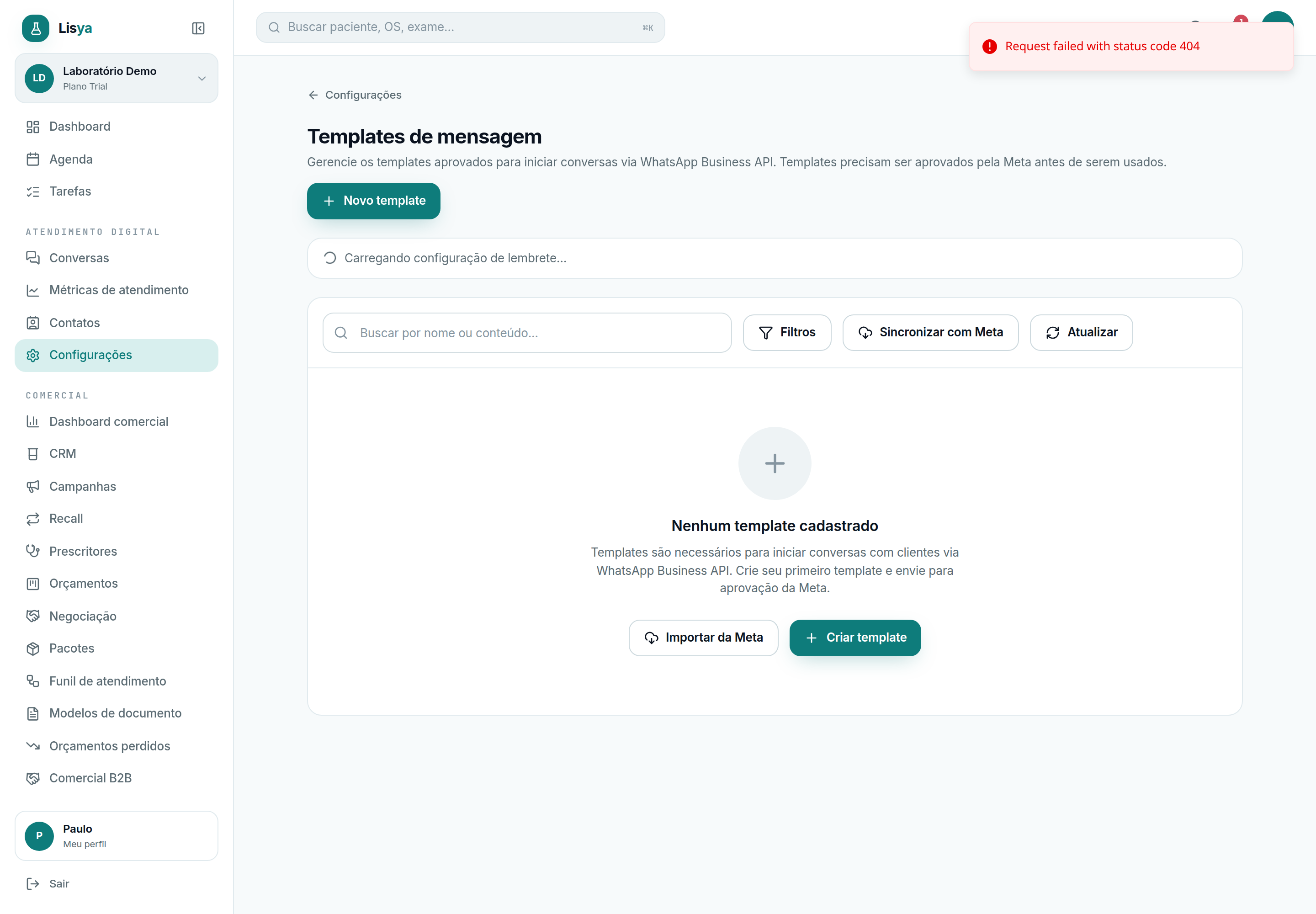Open Dashboard from the sidebar
Viewport: 1316px width, 914px height.
coord(116,127)
